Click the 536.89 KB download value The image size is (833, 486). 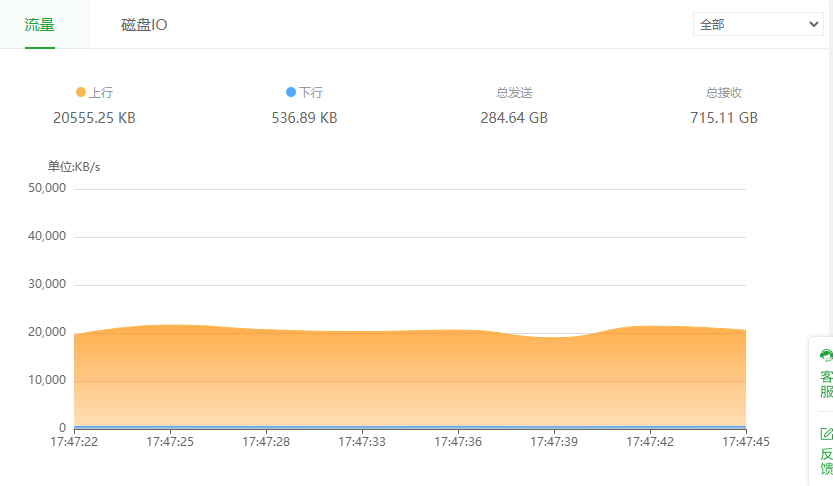coord(304,118)
